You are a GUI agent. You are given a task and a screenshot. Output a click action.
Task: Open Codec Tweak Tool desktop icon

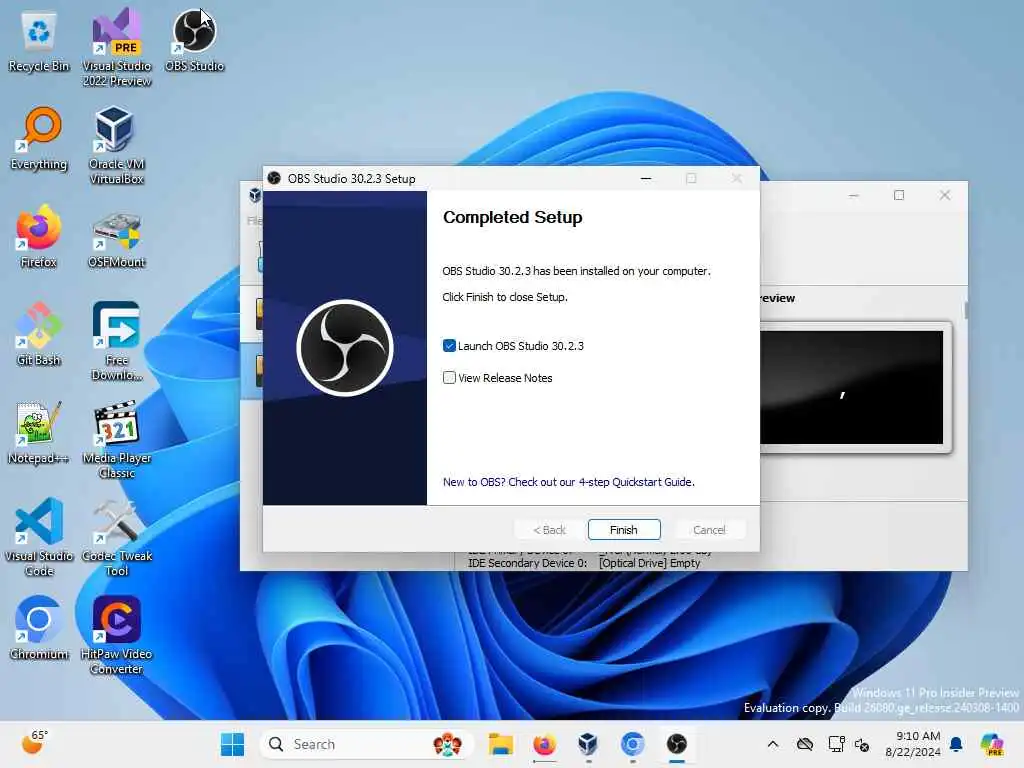click(x=117, y=537)
